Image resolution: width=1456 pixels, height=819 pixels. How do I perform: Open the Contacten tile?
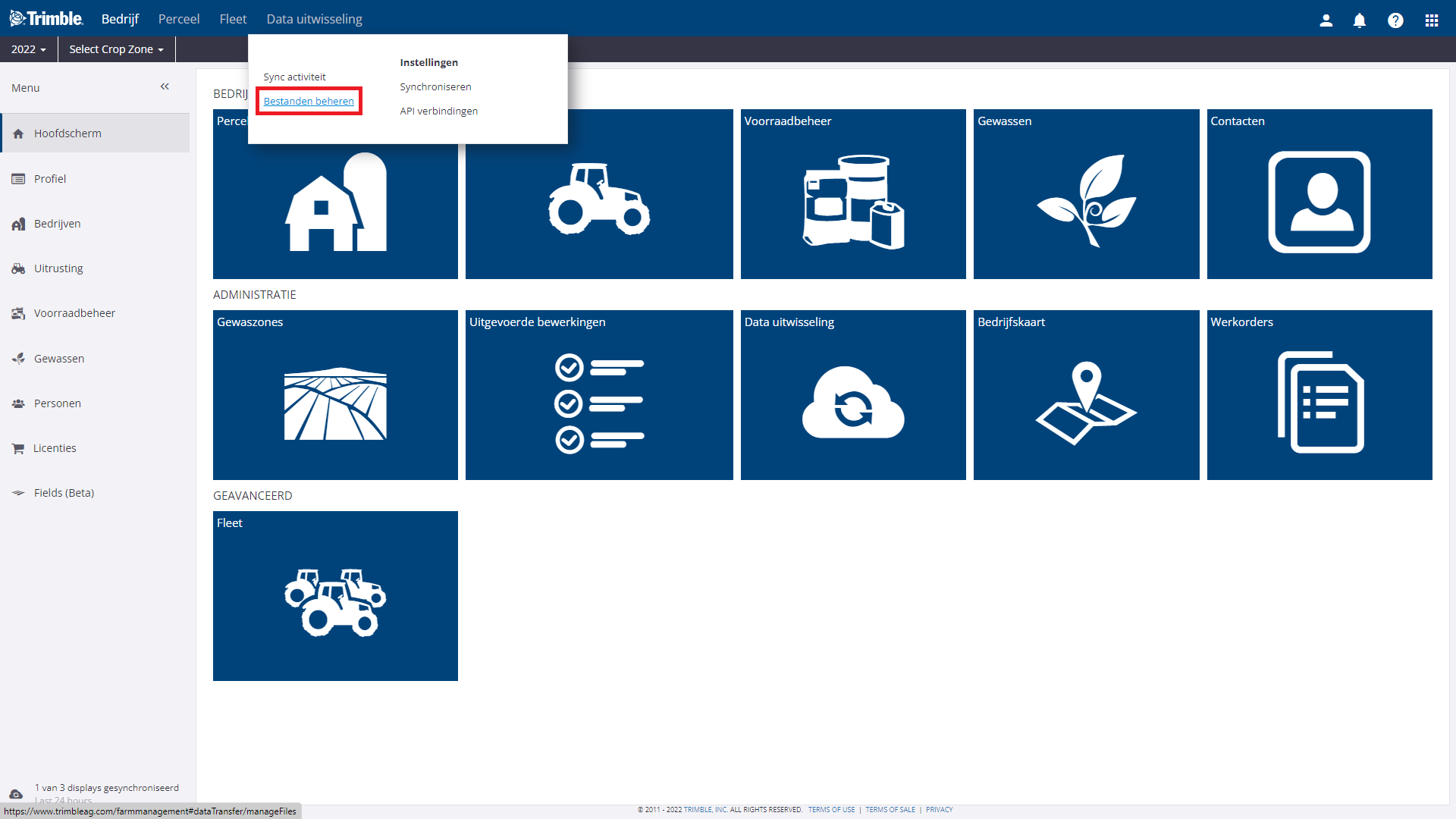click(x=1319, y=194)
